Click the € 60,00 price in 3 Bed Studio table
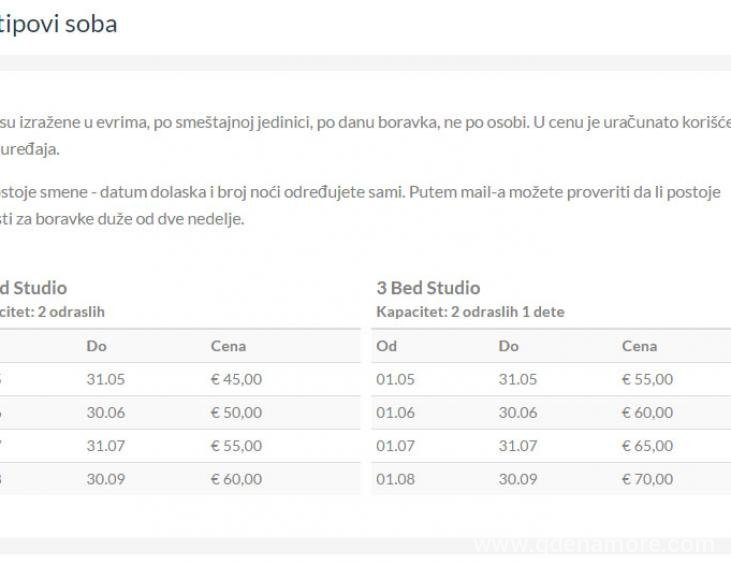The height and width of the screenshot is (565, 731). tap(647, 412)
